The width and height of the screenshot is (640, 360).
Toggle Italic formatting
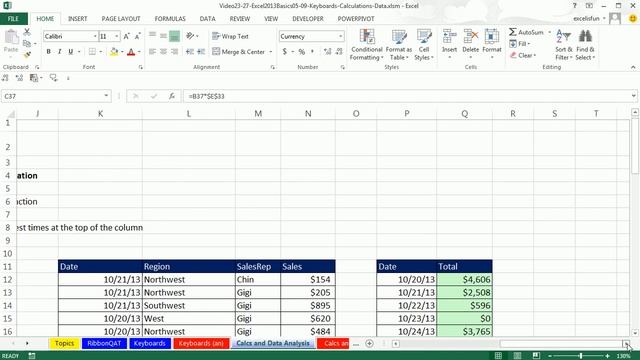tap(60, 52)
